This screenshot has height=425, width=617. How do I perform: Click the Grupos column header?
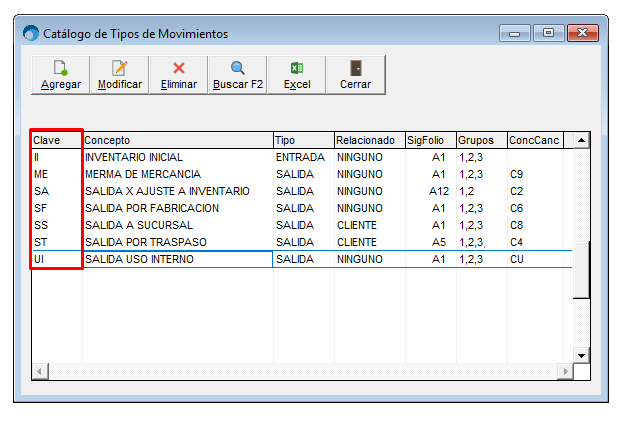[x=482, y=140]
